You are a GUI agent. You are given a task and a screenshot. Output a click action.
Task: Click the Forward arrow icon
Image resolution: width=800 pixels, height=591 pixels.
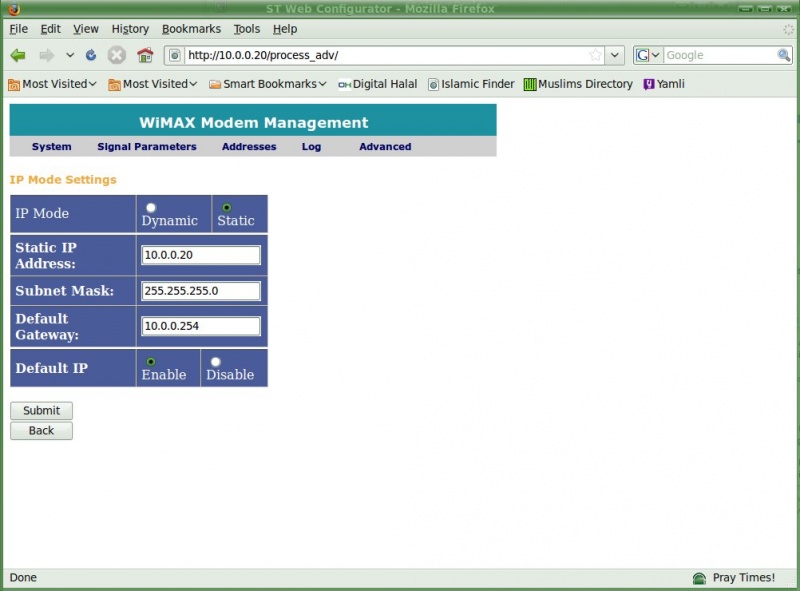pos(46,55)
